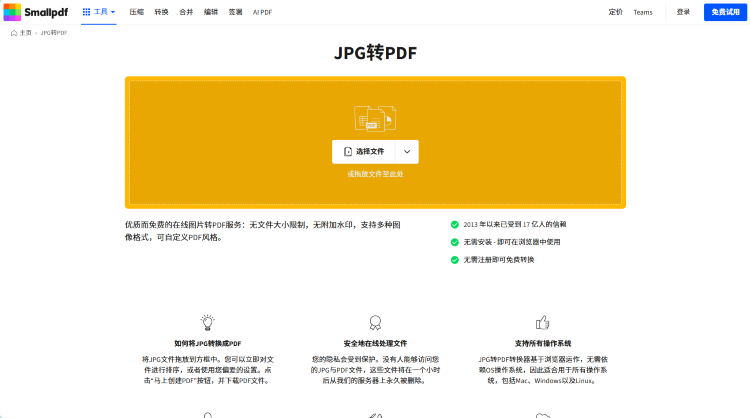
Task: Click the green check beside 无需安装
Action: pos(455,242)
